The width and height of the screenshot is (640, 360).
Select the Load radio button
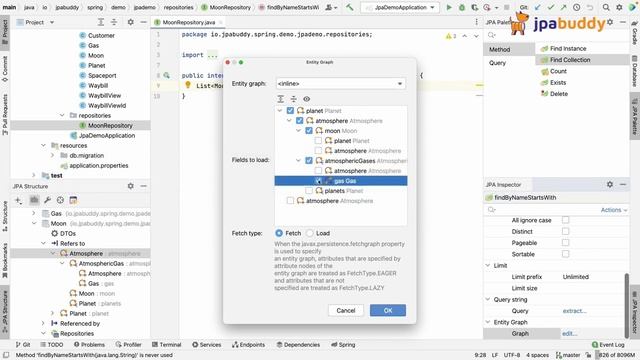(310, 233)
